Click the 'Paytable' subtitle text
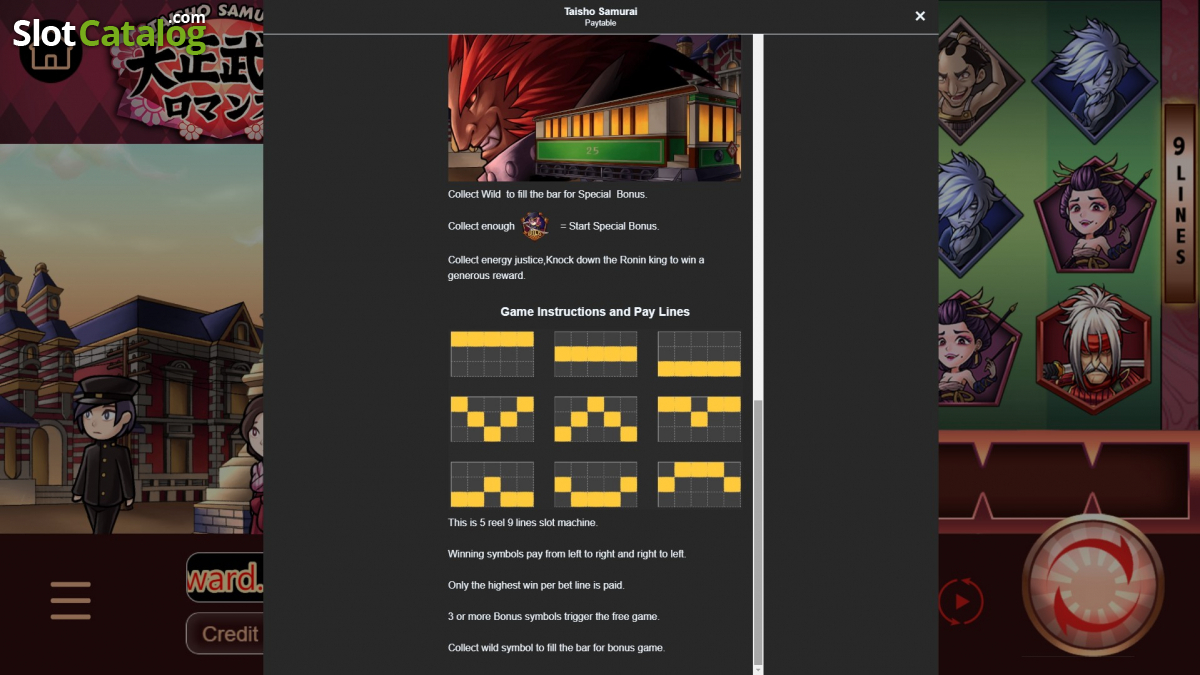This screenshot has height=675, width=1200. pos(601,23)
